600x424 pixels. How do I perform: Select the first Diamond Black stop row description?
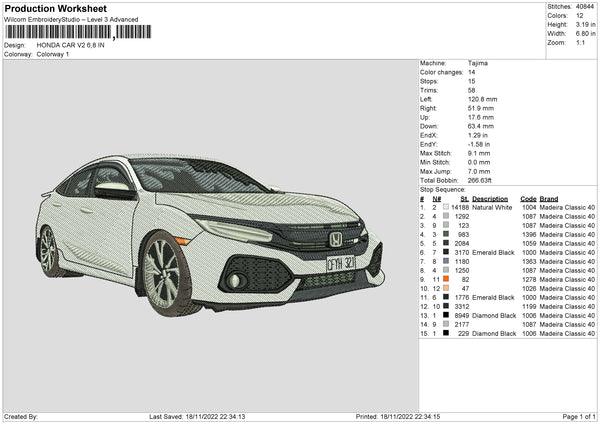coord(494,315)
